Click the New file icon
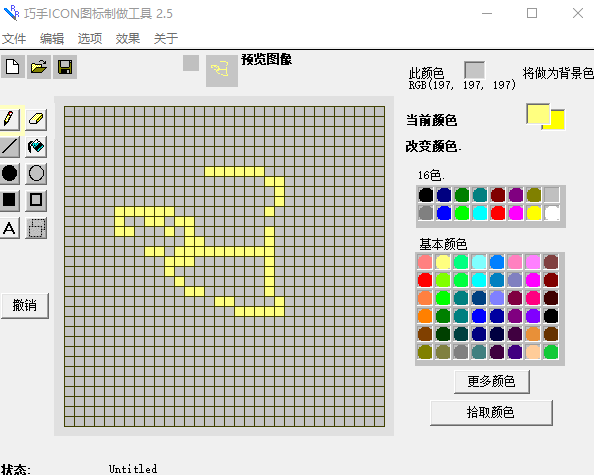This screenshot has height=475, width=594. 13,67
